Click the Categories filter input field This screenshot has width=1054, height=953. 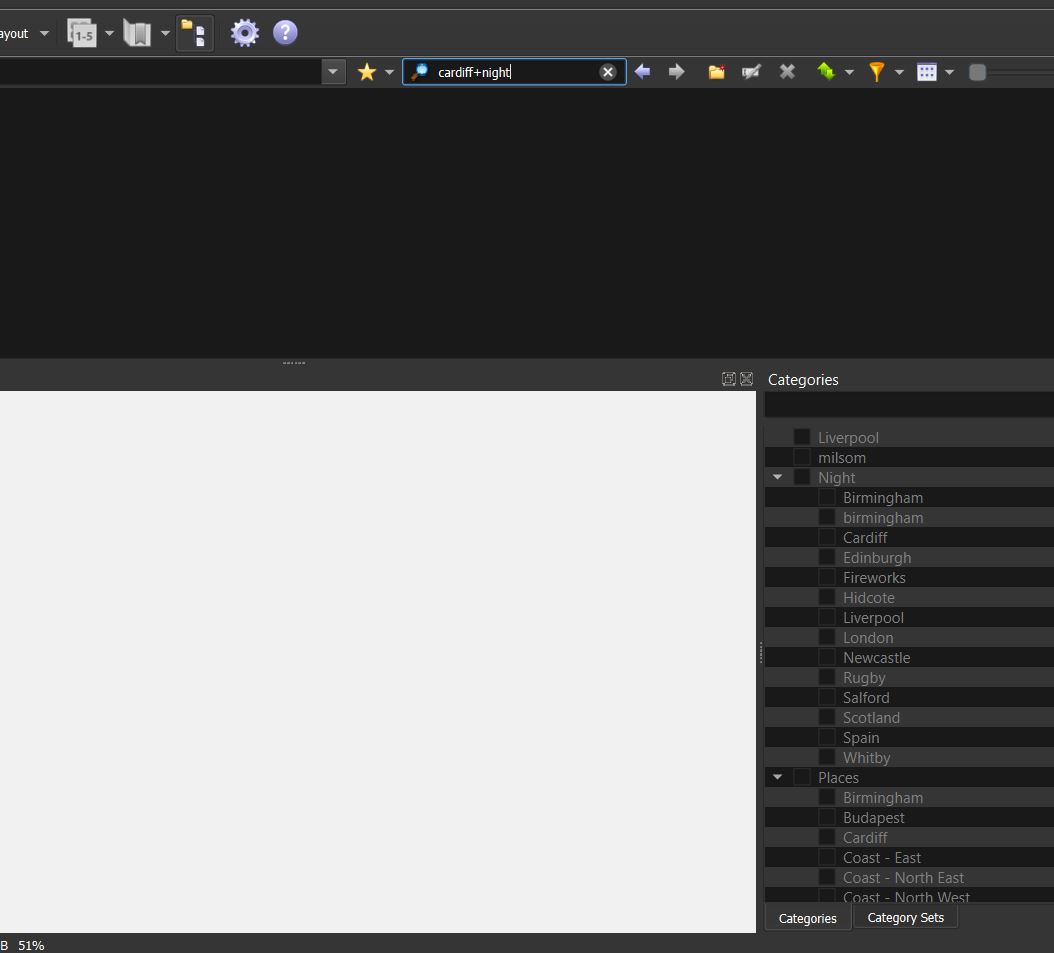tap(908, 405)
